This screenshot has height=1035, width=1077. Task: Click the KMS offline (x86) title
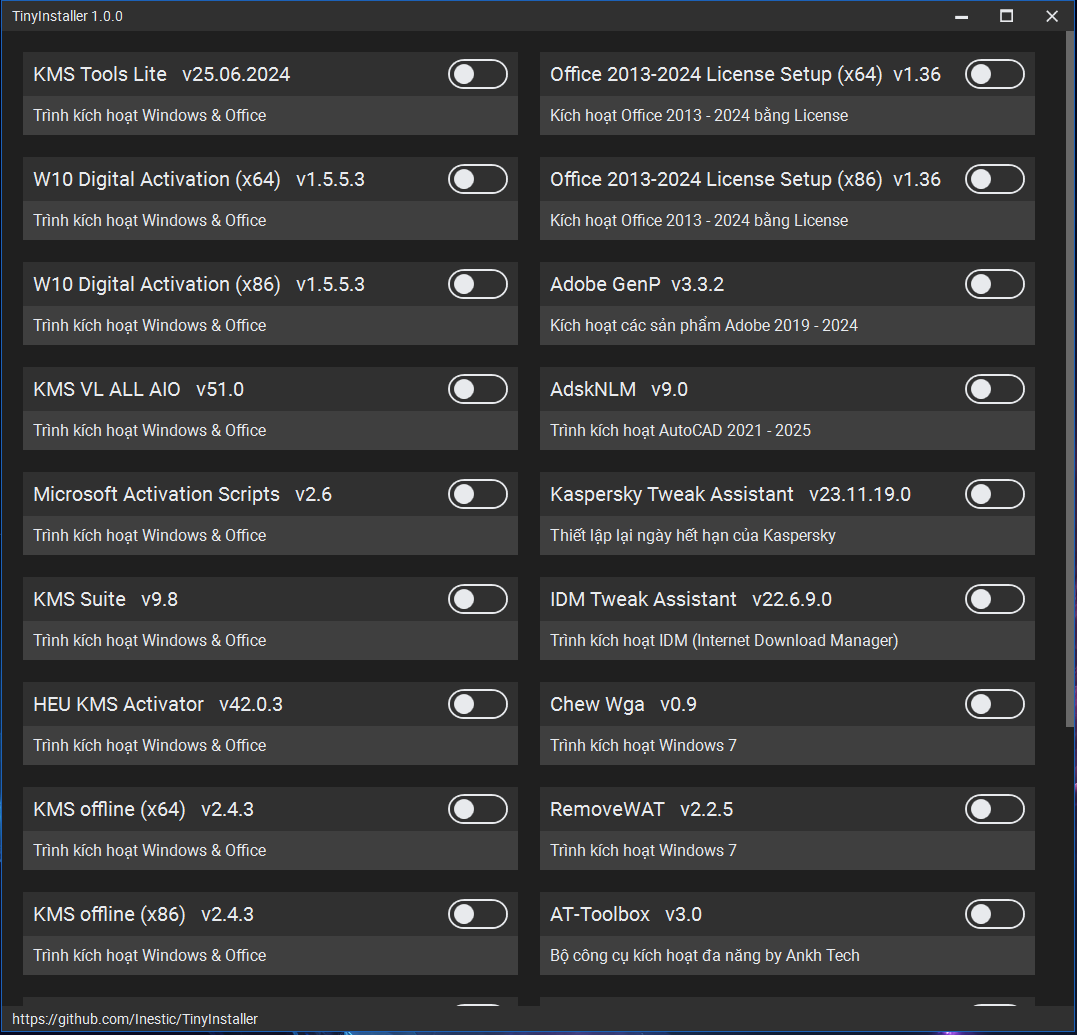click(x=110, y=915)
